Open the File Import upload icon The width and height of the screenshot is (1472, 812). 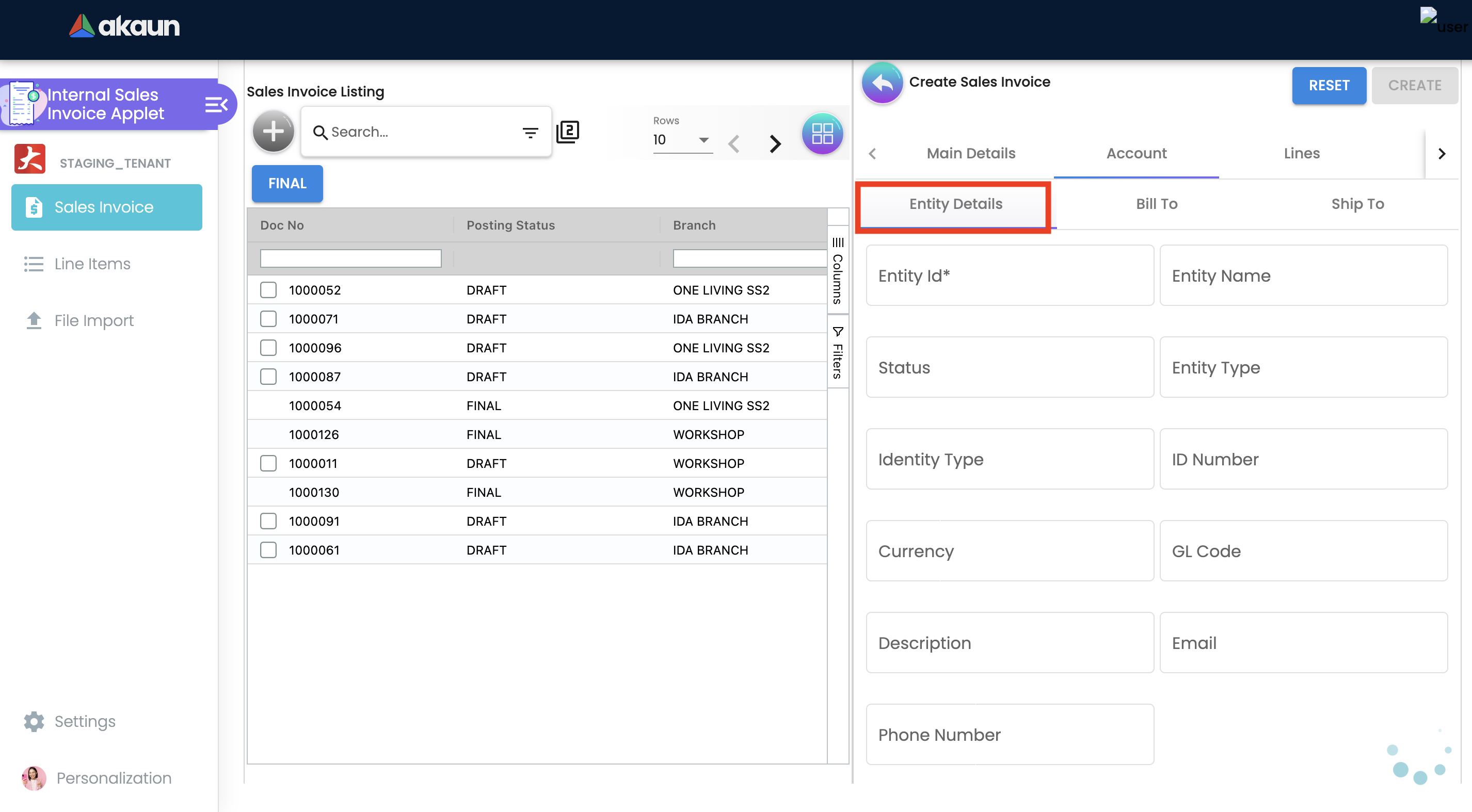(x=34, y=320)
